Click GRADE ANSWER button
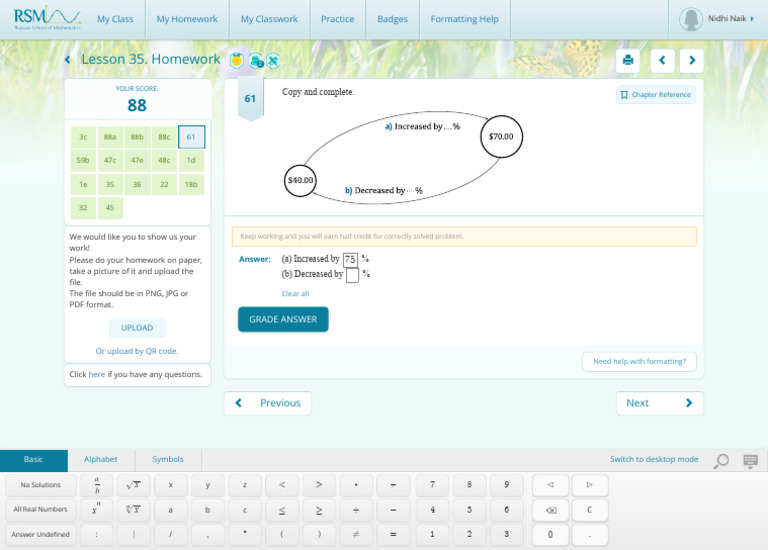768x550 pixels. tap(283, 319)
